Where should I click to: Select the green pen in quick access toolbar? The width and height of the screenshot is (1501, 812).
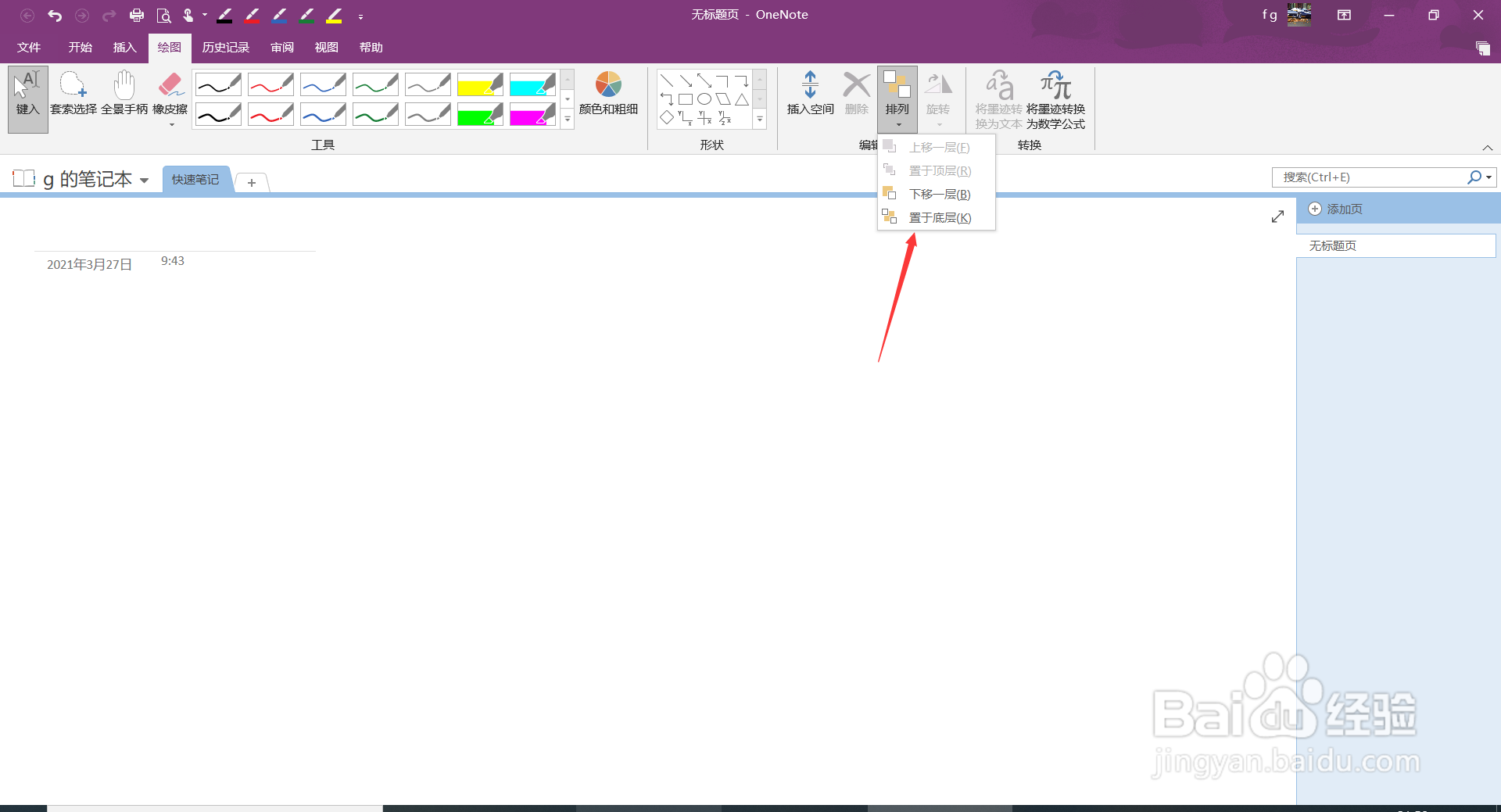(x=306, y=15)
